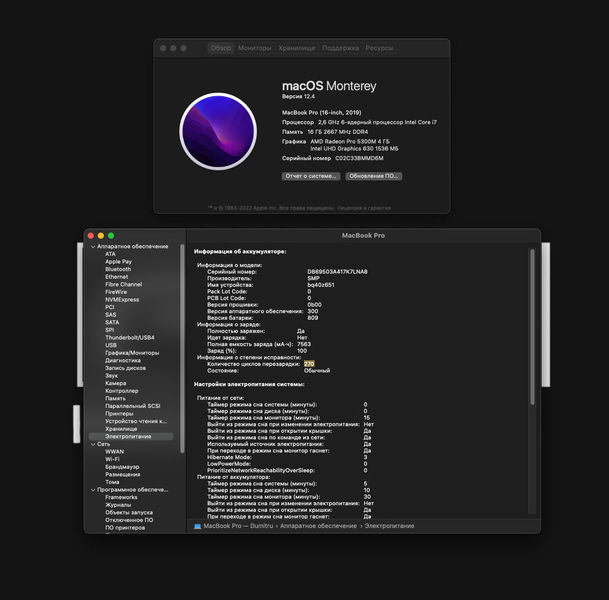Click the Лицензия и гарантия footer link
The width and height of the screenshot is (609, 600).
[x=364, y=208]
